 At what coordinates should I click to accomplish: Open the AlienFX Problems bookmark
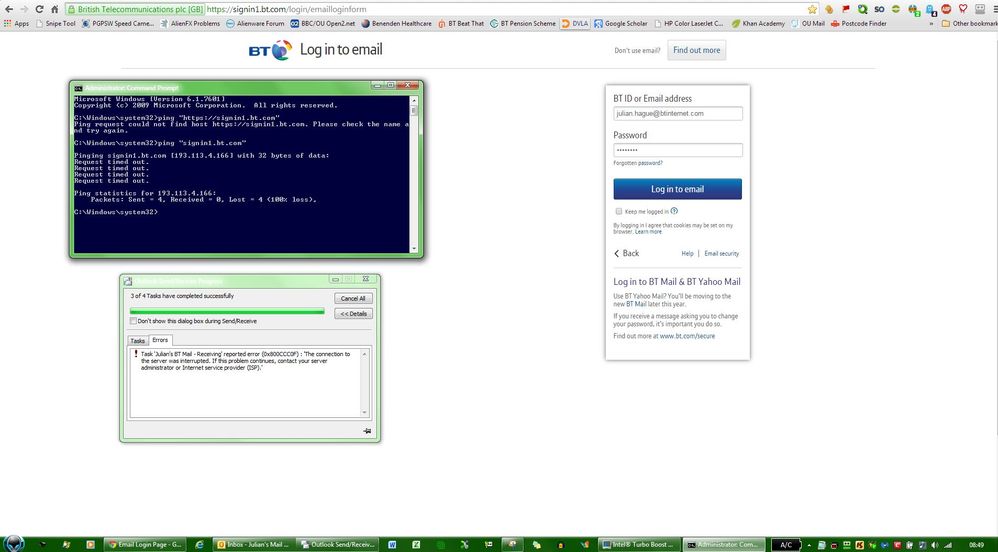pyautogui.click(x=190, y=24)
